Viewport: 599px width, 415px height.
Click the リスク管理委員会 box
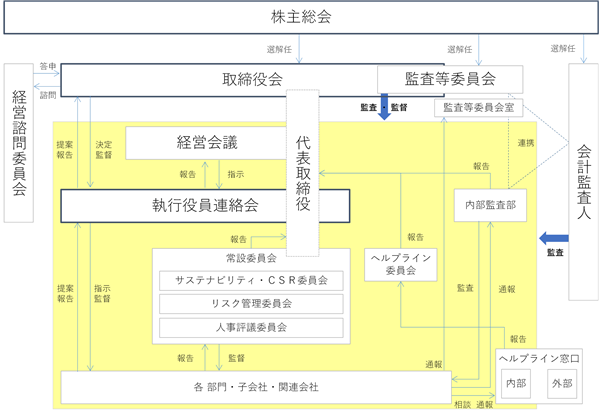point(251,304)
